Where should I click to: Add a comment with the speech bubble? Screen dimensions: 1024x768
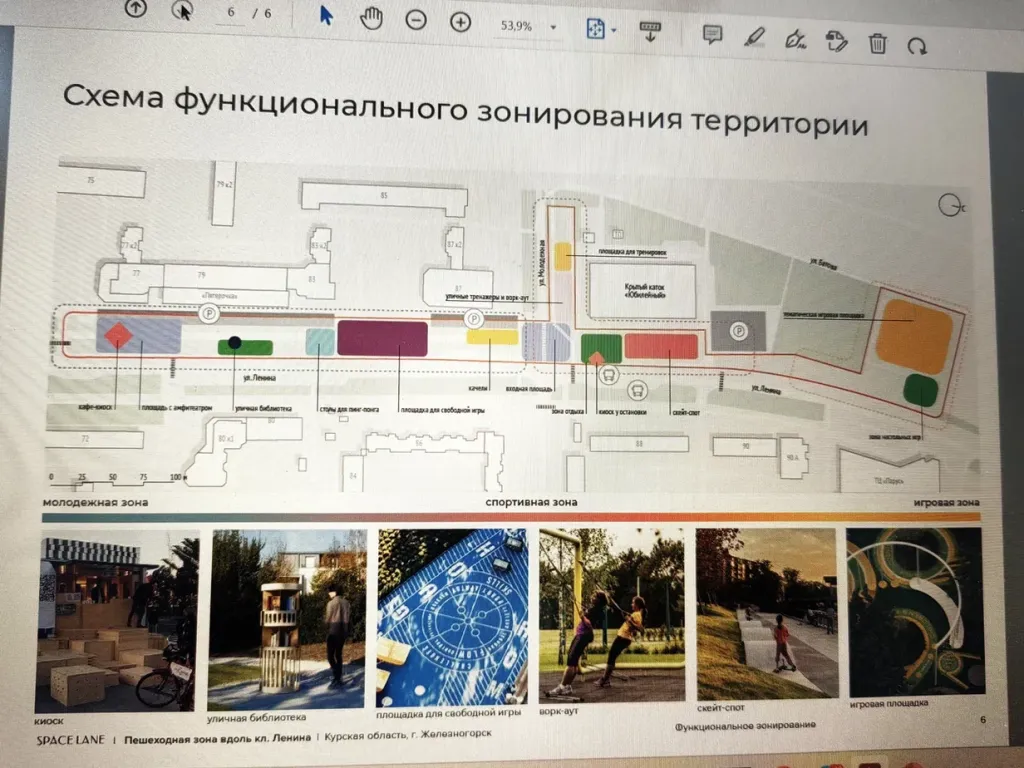point(712,35)
